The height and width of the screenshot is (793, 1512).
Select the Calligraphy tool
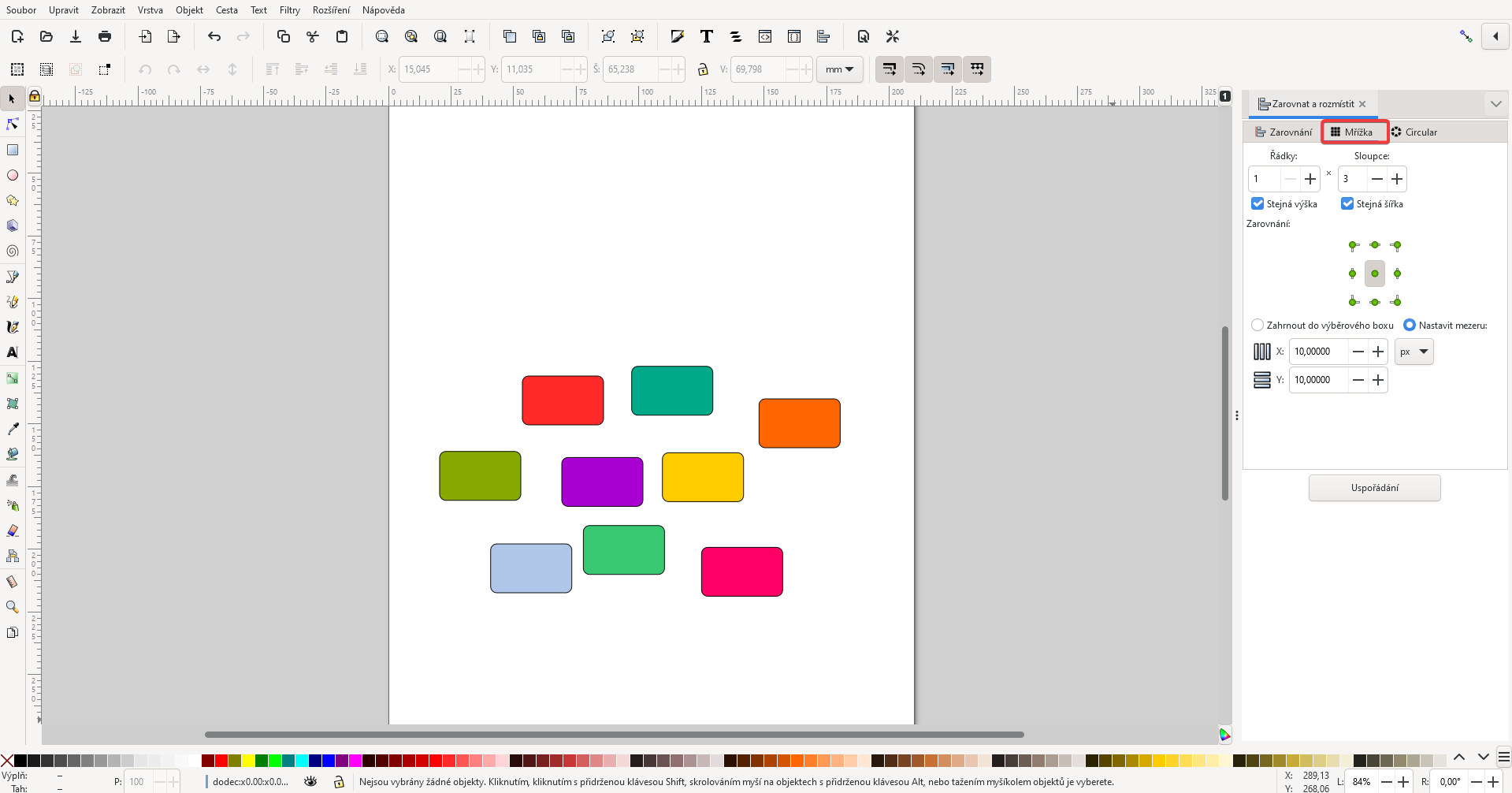12,326
